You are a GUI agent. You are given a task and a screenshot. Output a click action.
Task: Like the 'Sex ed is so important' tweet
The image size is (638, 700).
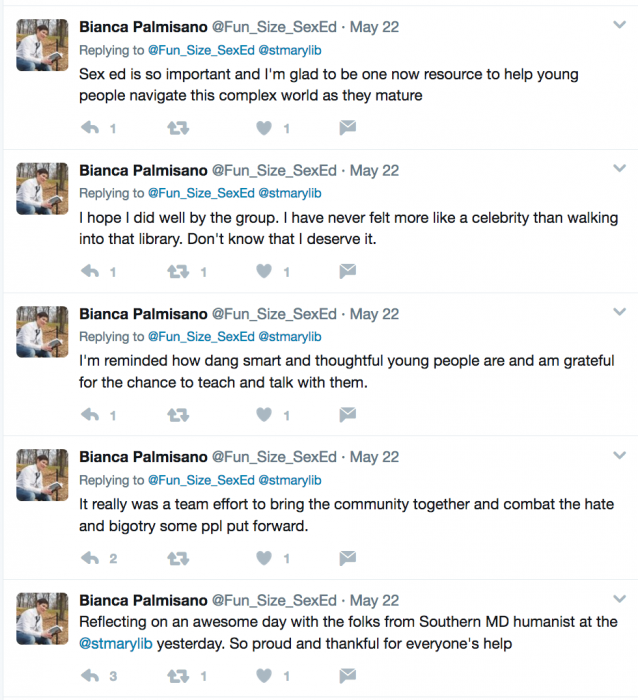[265, 128]
